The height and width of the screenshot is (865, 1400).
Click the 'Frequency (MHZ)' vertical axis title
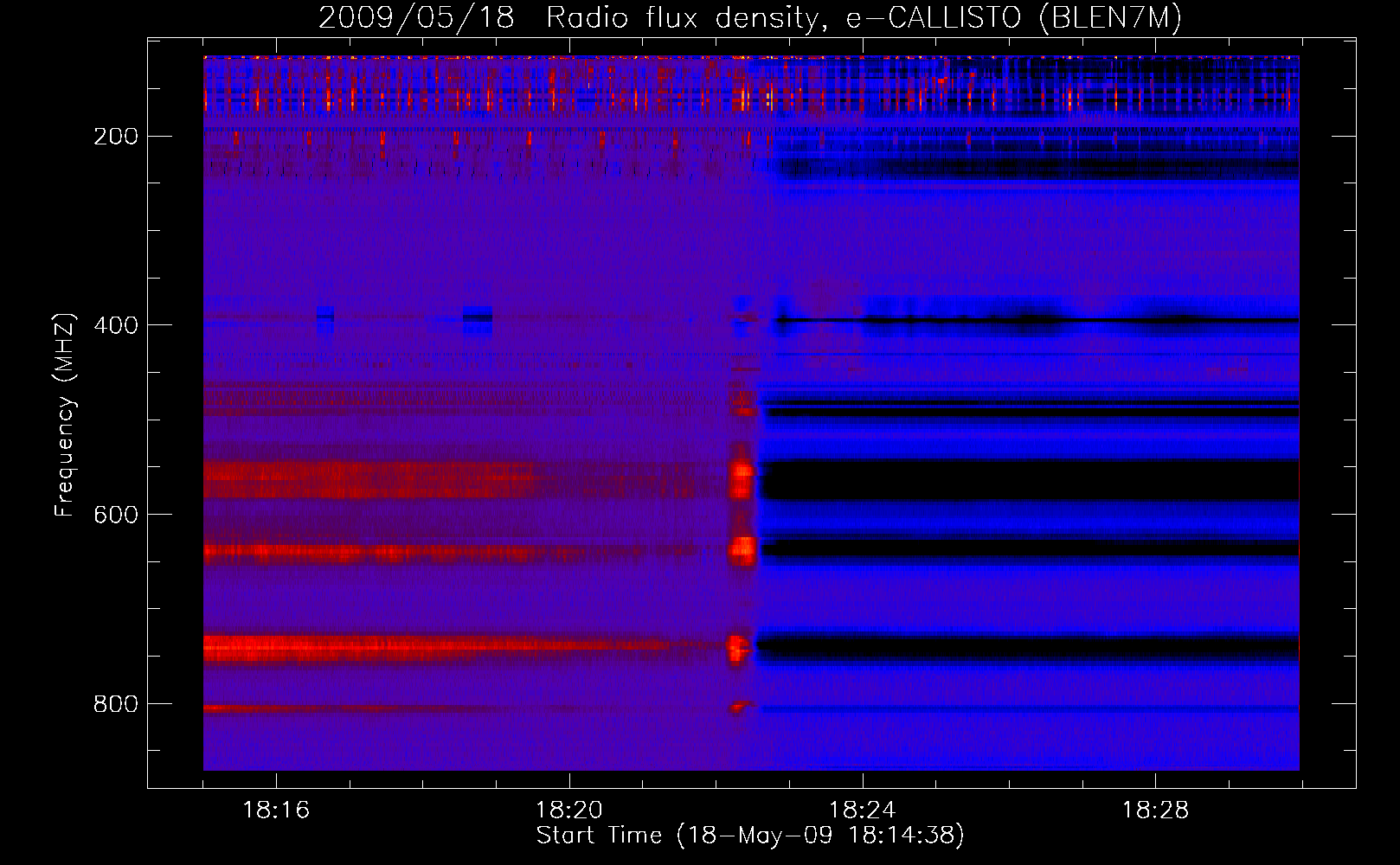pyautogui.click(x=65, y=414)
